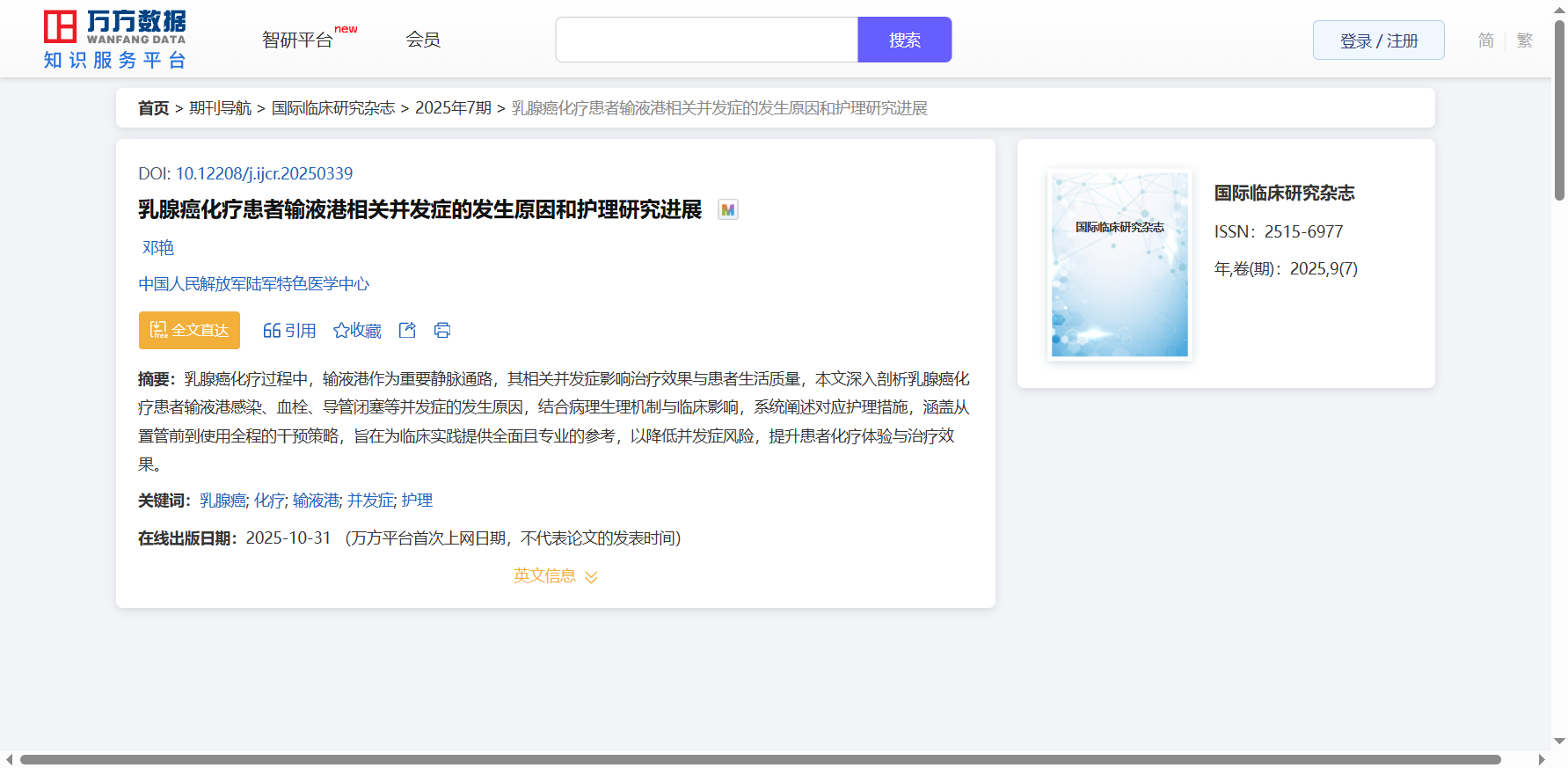This screenshot has width=1568, height=768.
Task: Open full text with 全文直达 button
Action: (x=189, y=331)
